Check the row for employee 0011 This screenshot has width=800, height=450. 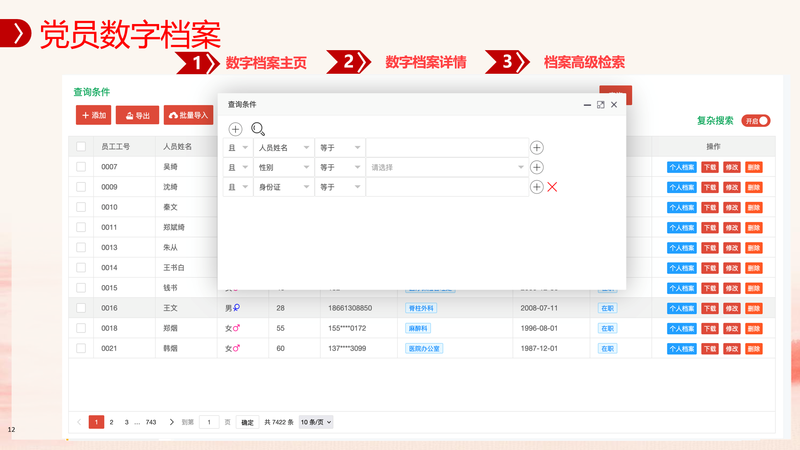(x=81, y=227)
